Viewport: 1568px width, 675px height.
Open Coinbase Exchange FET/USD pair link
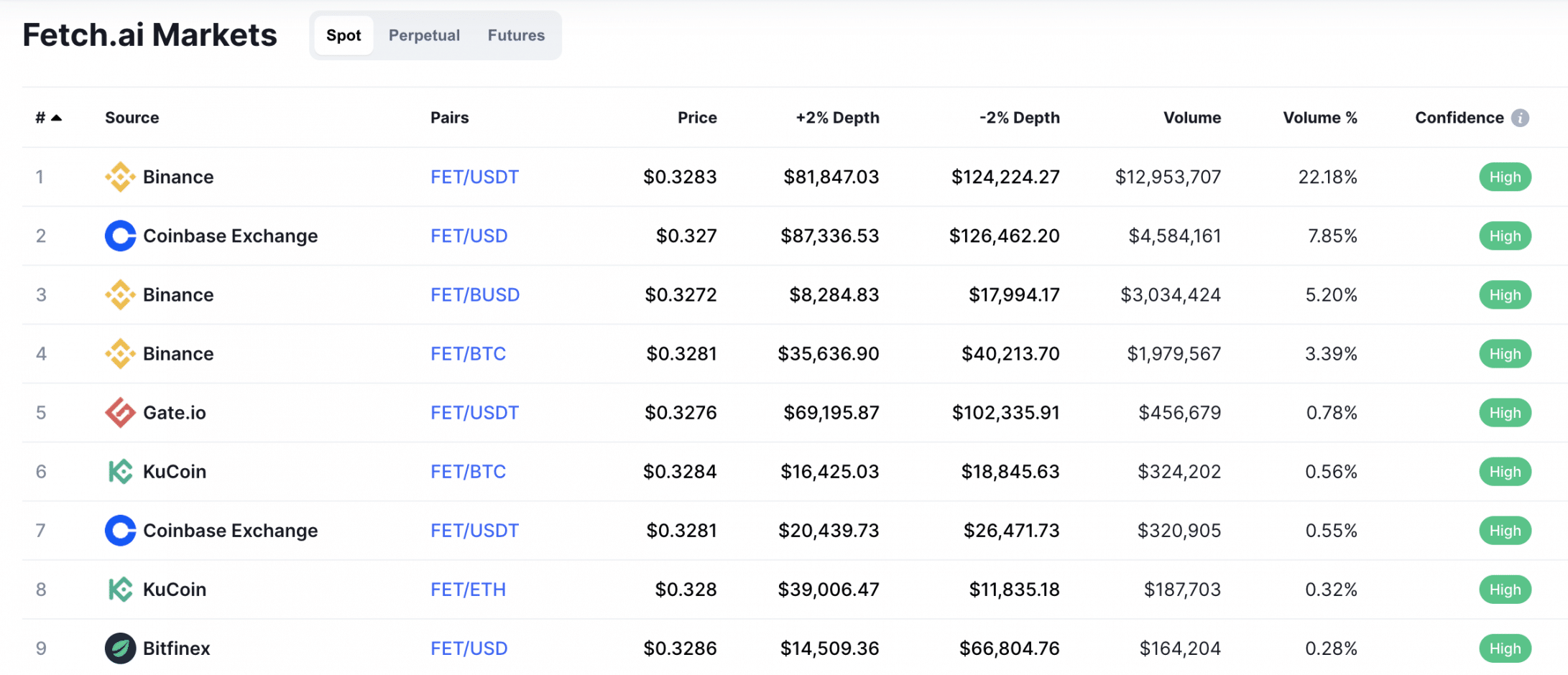point(469,236)
